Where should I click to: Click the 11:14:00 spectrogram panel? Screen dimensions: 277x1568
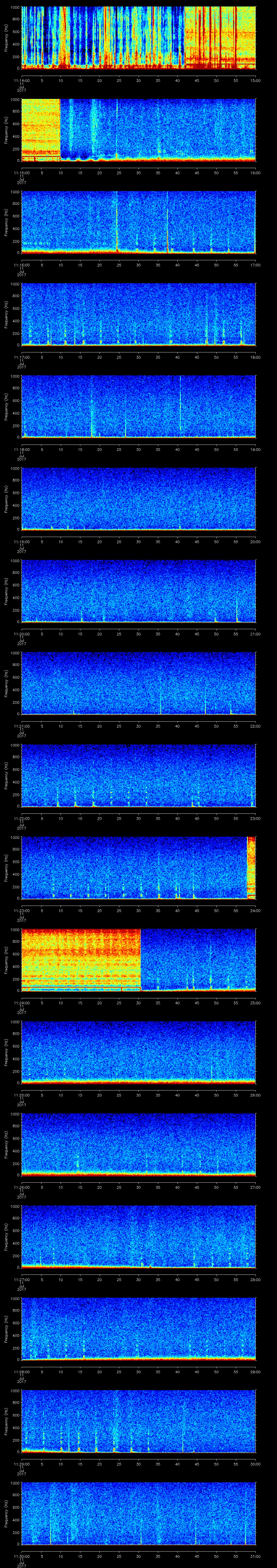[x=138, y=38]
